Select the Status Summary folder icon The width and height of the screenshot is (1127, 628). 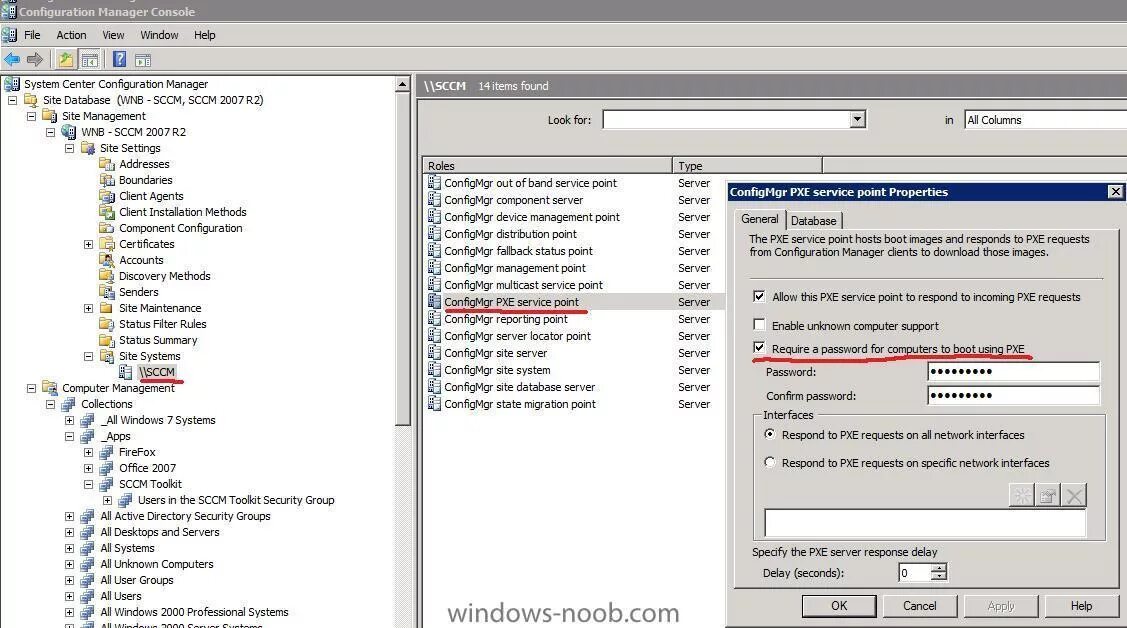pyautogui.click(x=107, y=340)
